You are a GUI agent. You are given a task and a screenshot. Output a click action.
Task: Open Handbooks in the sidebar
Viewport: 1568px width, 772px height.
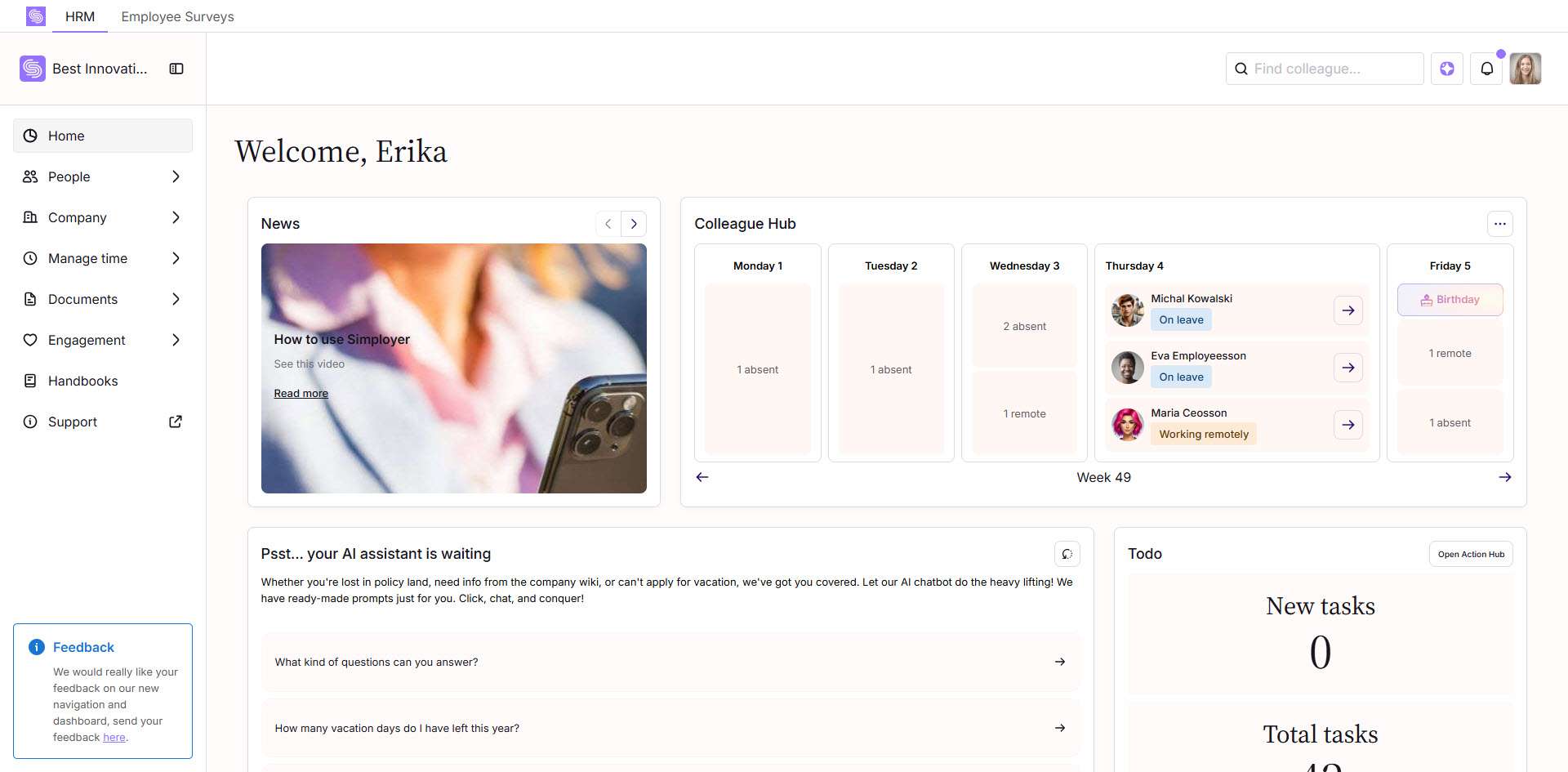tap(82, 381)
